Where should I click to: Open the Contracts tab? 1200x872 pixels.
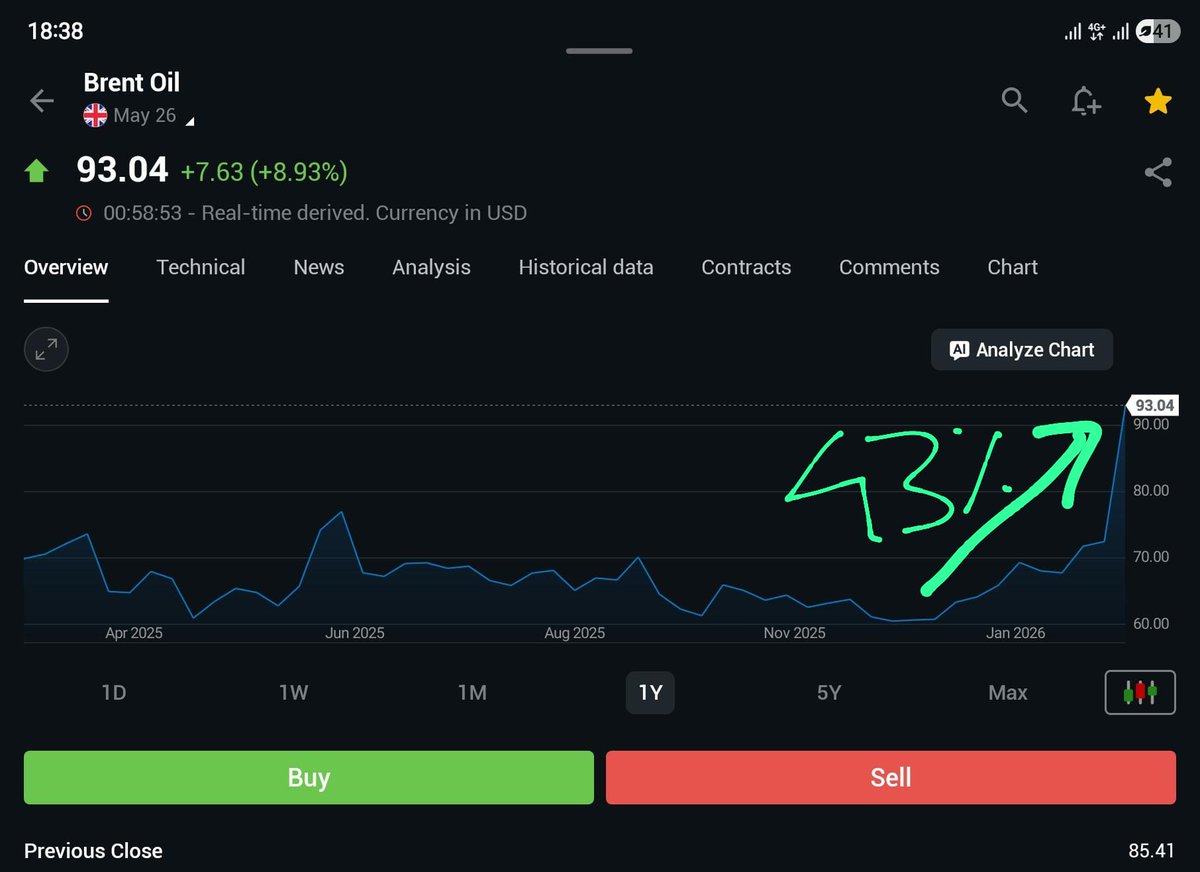746,267
